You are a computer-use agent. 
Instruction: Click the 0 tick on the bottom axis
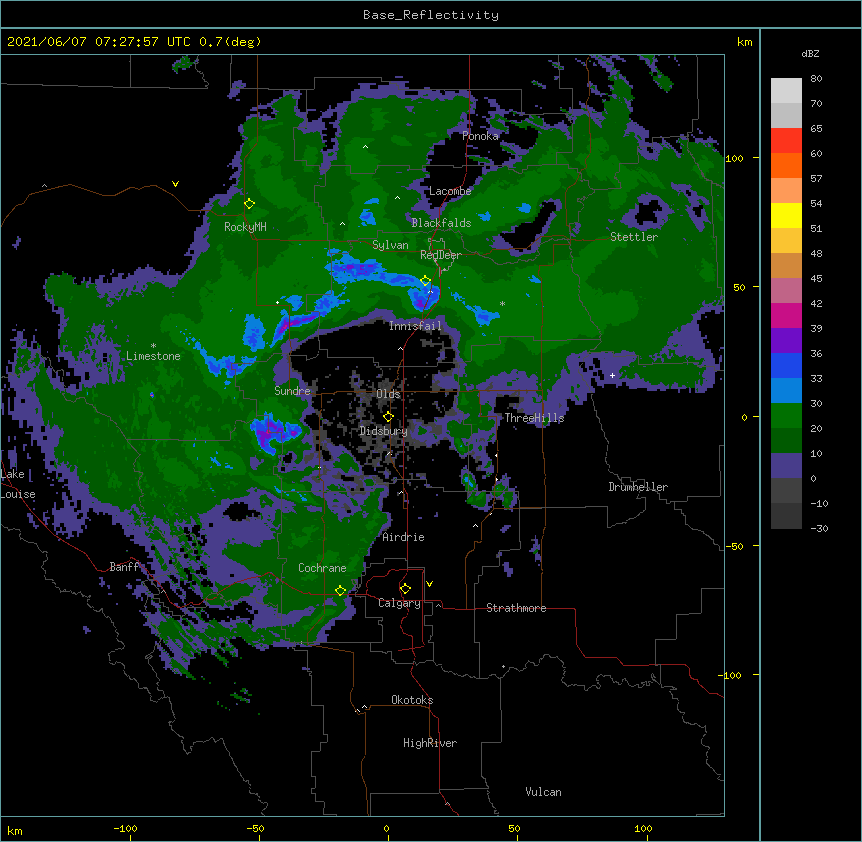386,828
